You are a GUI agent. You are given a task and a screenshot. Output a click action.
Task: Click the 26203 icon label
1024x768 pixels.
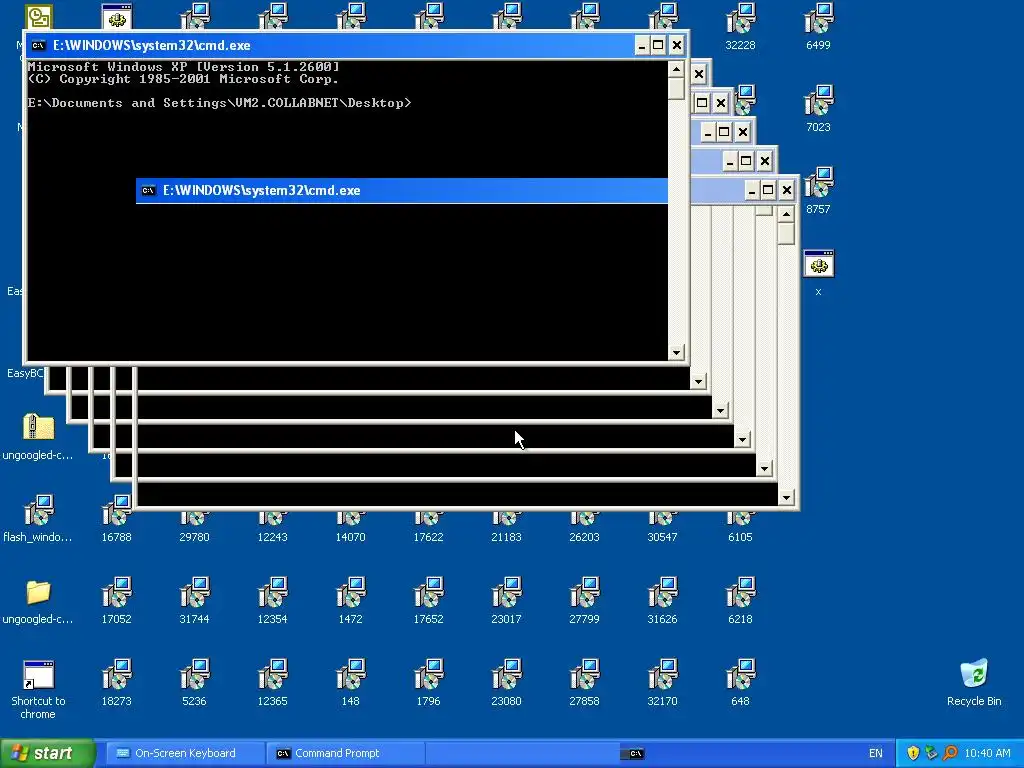click(x=584, y=537)
